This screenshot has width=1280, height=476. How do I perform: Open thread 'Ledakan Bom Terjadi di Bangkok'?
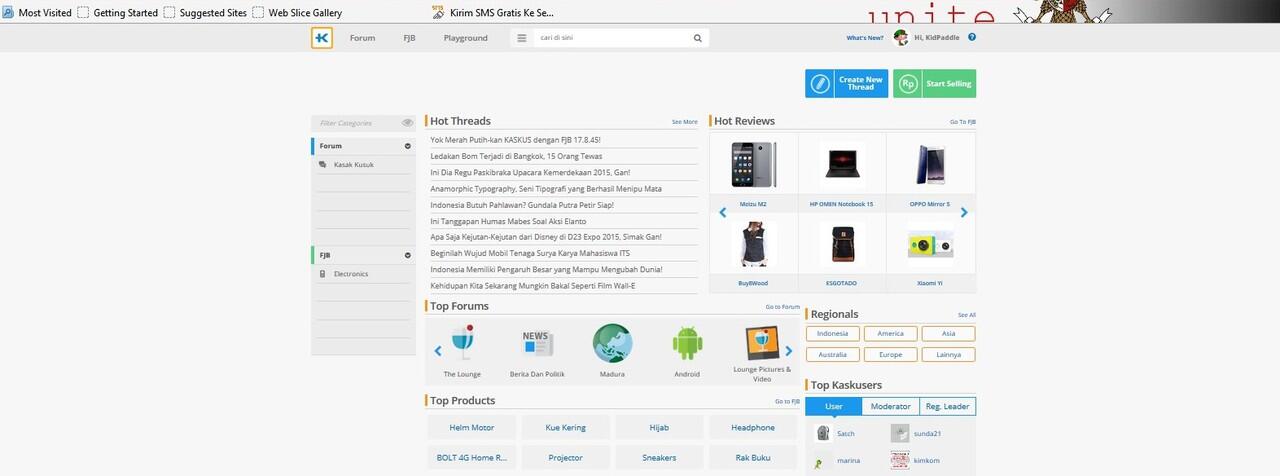516,156
